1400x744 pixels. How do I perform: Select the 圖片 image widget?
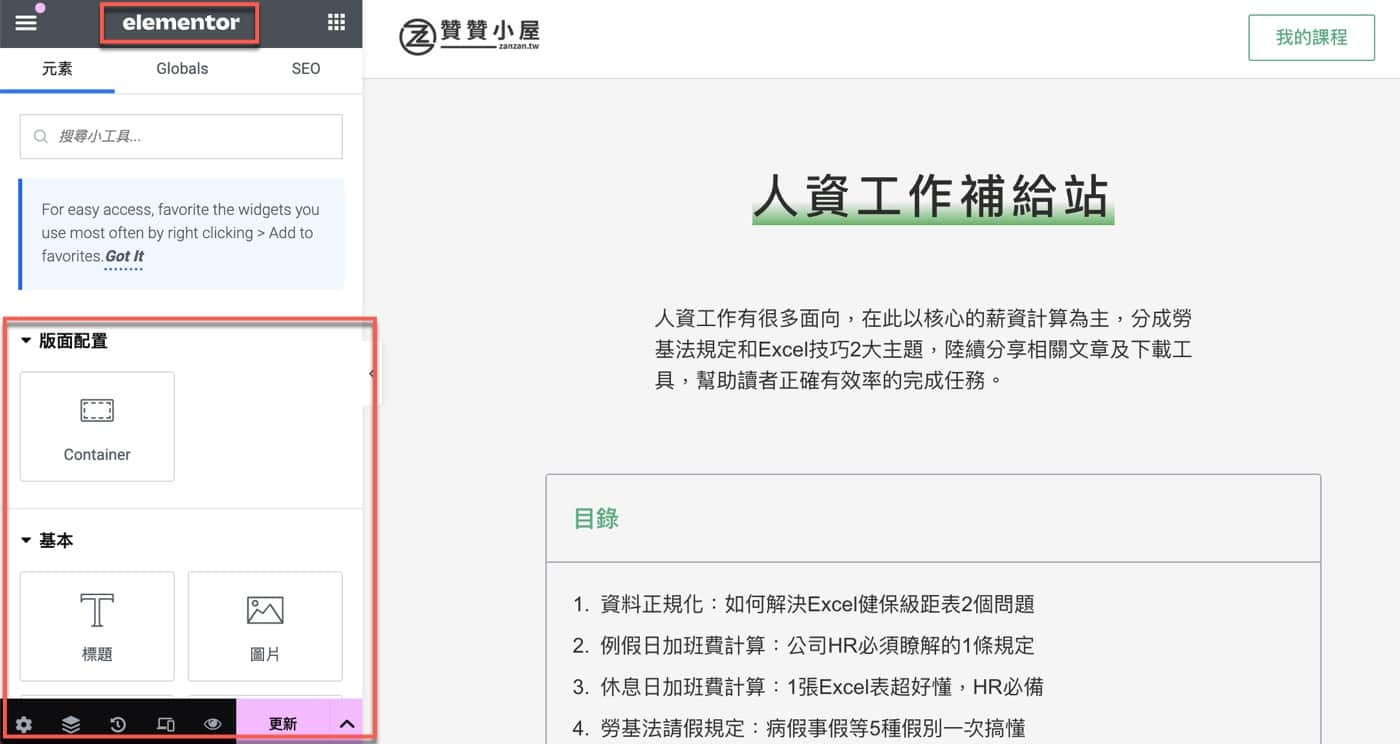(265, 626)
